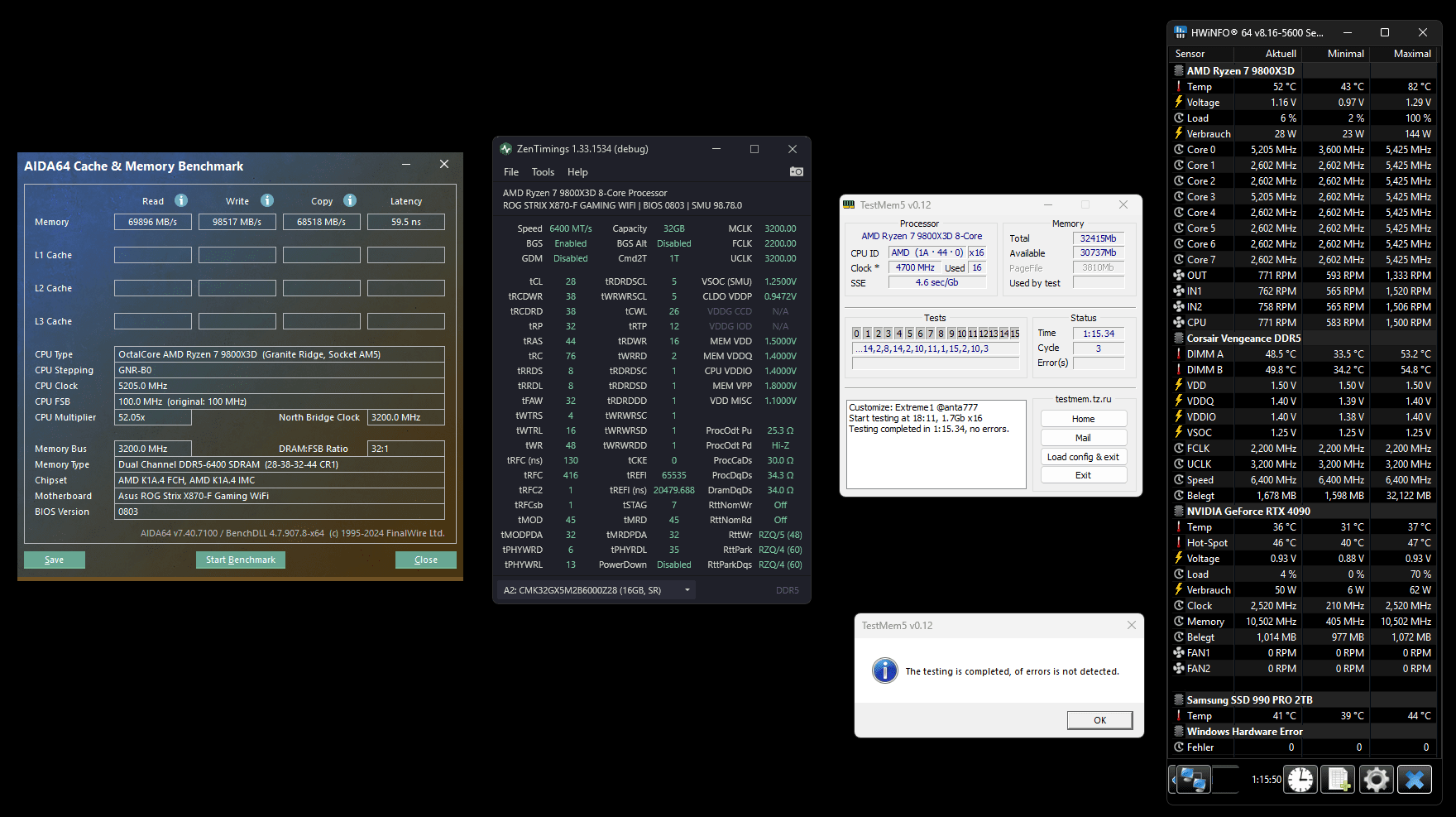Click chip icon beside NVIDIA GeForce RTX 4090
1456x817 pixels.
1179,511
